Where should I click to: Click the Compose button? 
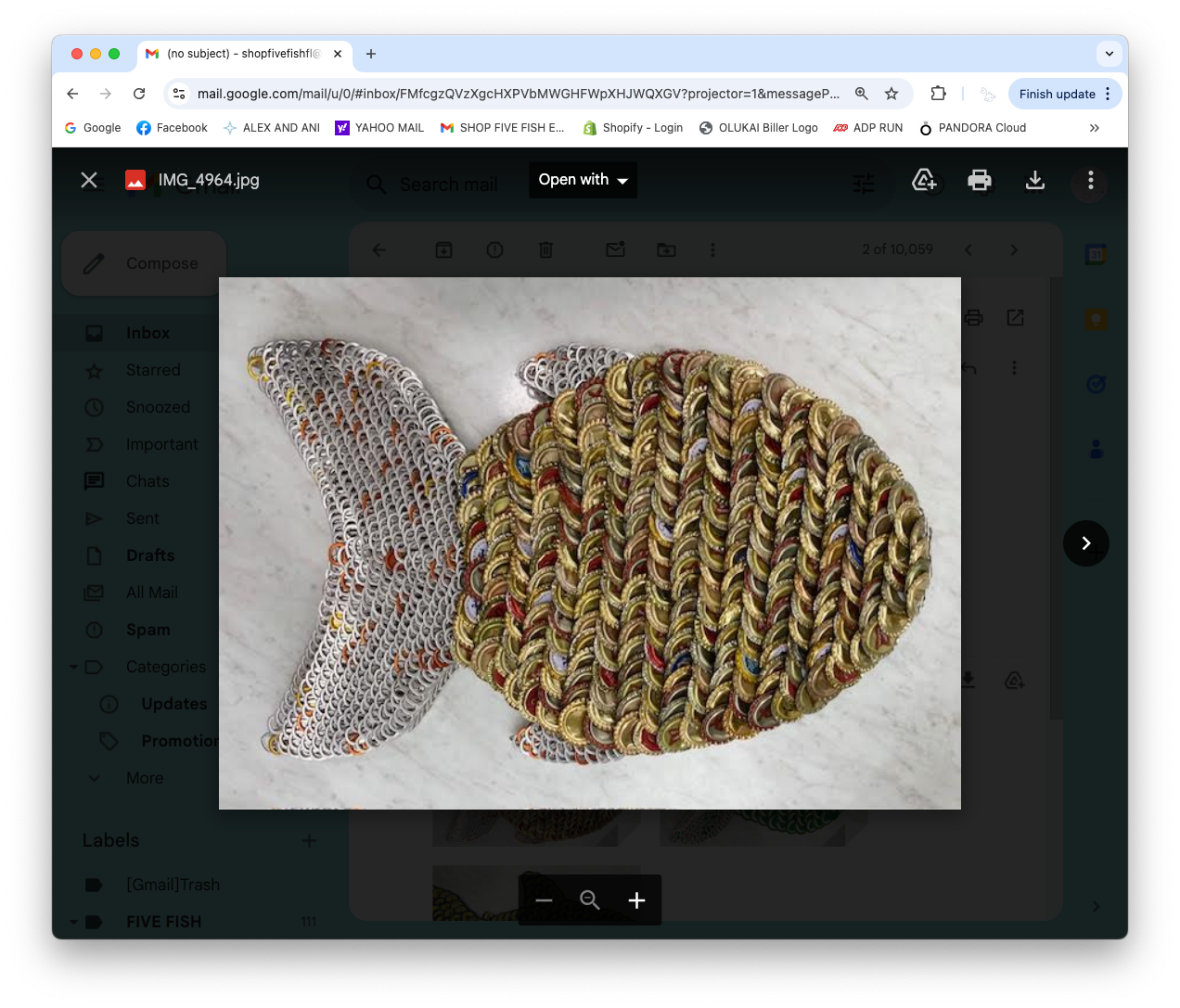[x=144, y=263]
